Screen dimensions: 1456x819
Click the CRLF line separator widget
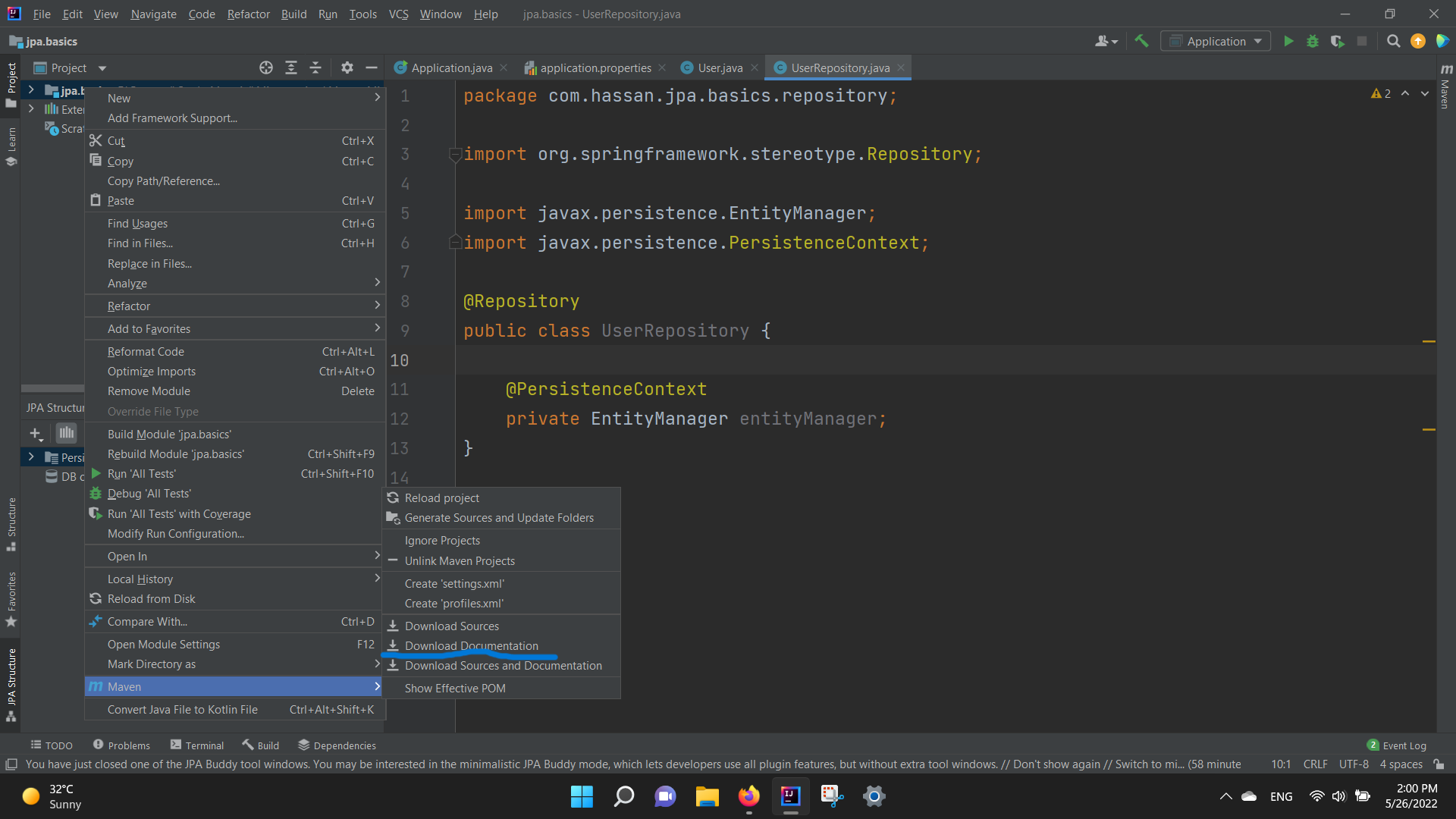[x=1315, y=764]
